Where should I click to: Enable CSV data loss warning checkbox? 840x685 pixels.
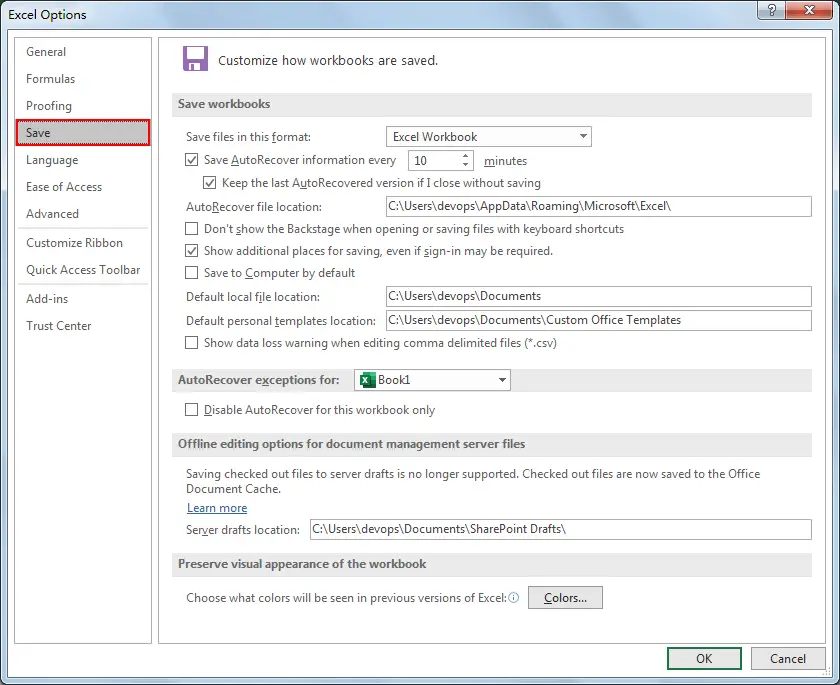pyautogui.click(x=191, y=342)
